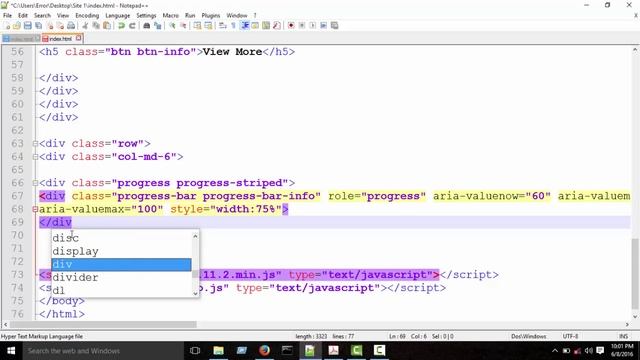
Task: Open the Edit menu
Action: click(23, 16)
